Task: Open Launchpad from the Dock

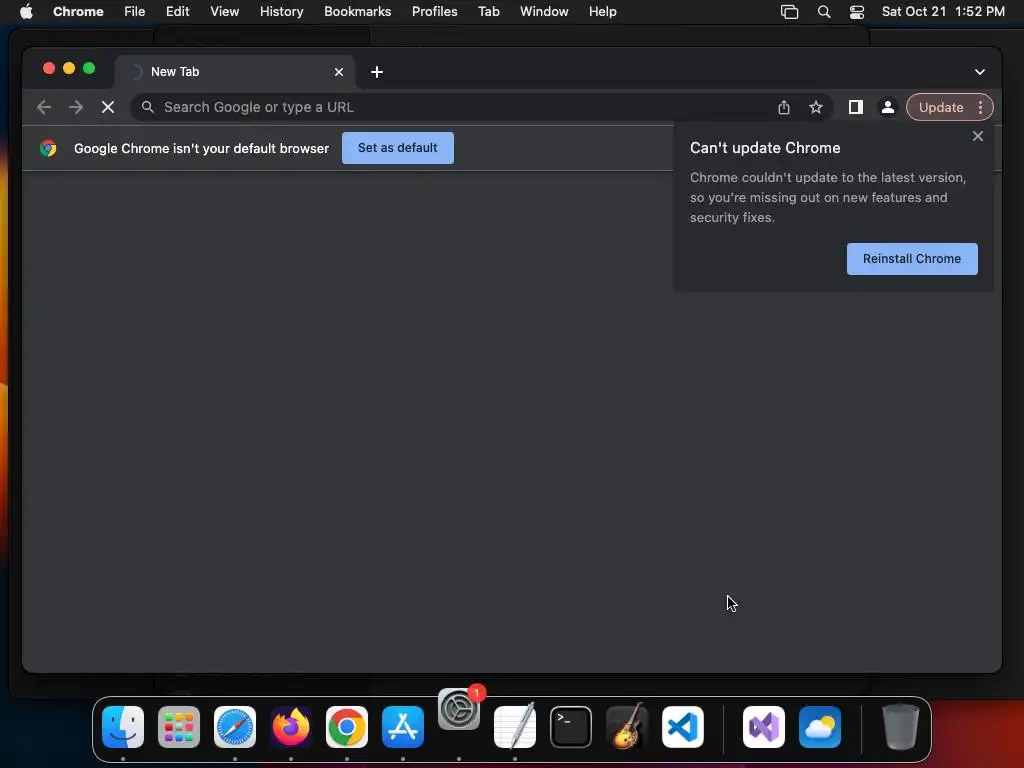Action: click(x=179, y=727)
